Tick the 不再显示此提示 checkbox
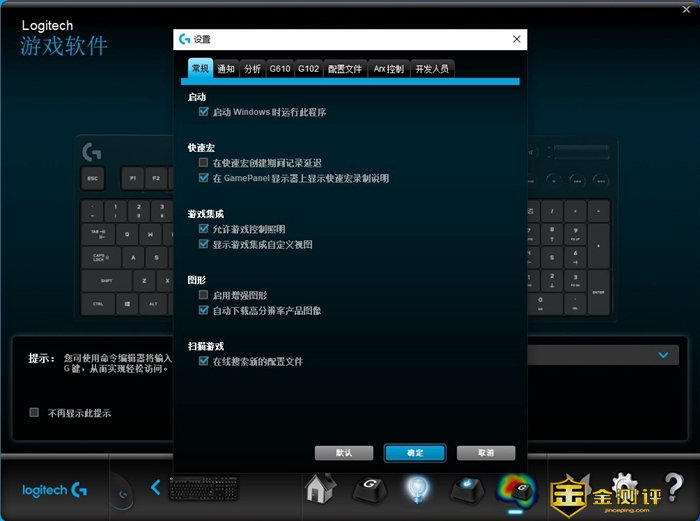 [35, 412]
